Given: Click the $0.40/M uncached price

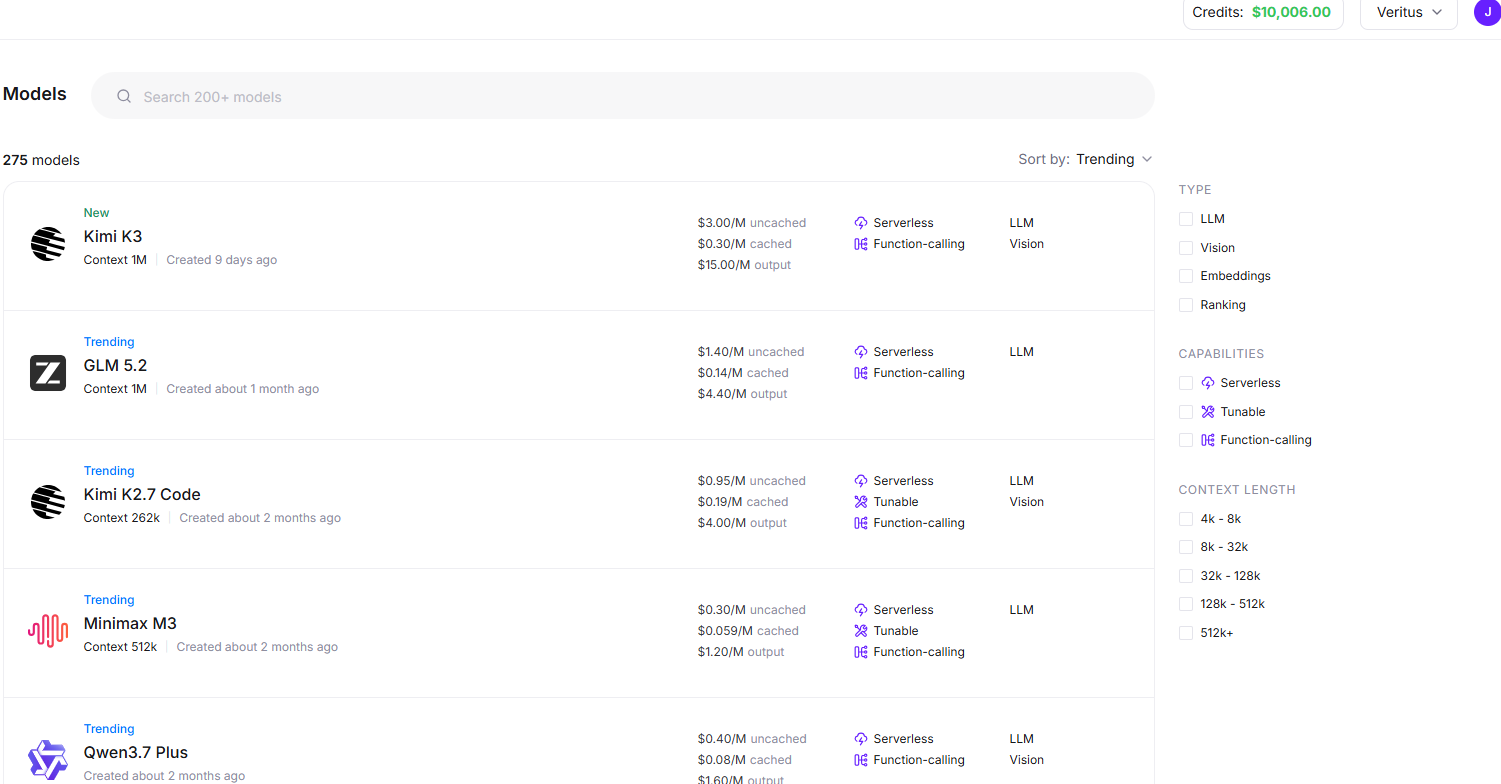Looking at the screenshot, I should tap(752, 739).
